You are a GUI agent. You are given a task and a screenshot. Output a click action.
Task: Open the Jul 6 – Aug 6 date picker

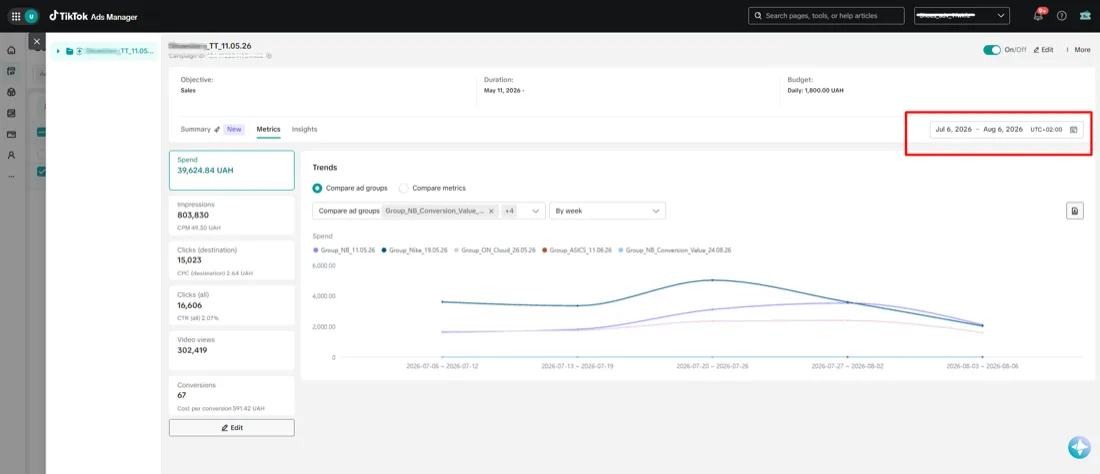[1007, 130]
